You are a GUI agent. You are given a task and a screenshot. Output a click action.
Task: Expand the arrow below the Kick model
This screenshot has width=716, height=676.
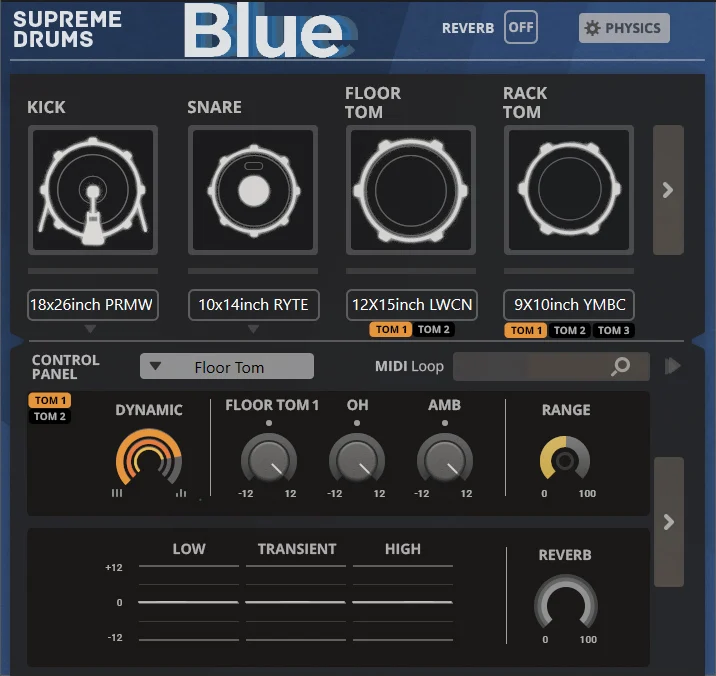(91, 329)
